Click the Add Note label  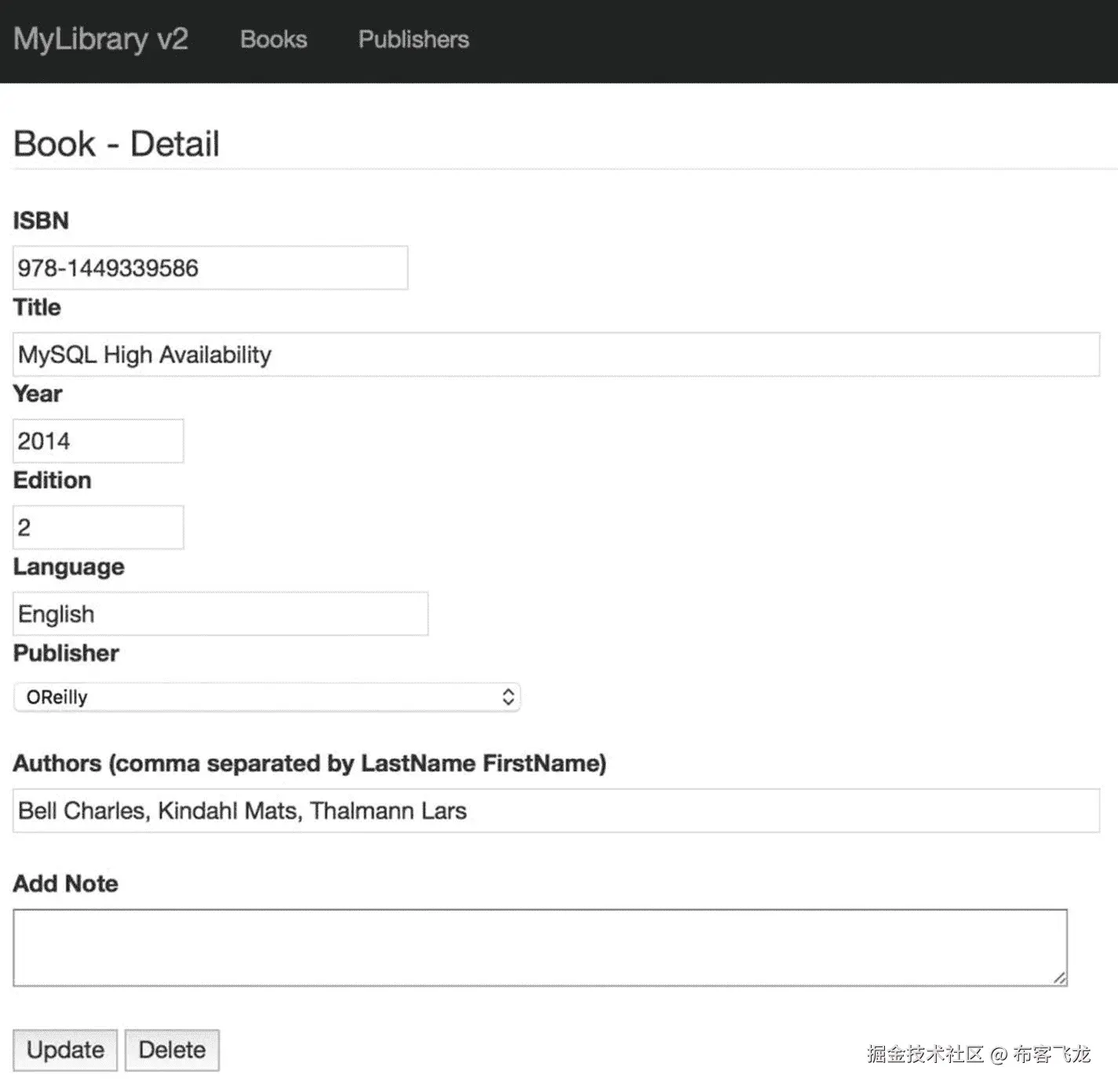click(x=65, y=883)
